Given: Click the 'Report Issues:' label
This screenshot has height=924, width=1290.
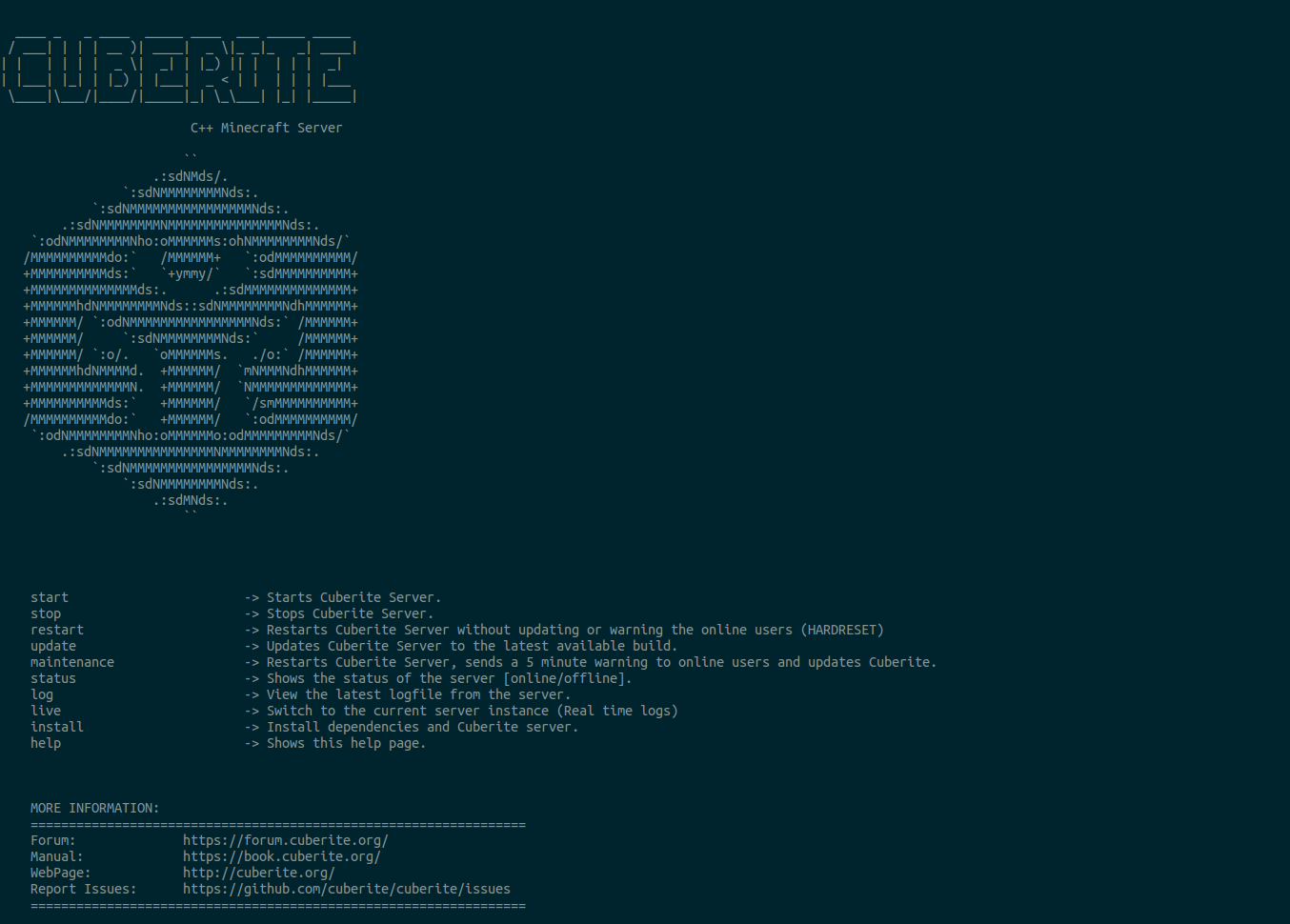Looking at the screenshot, I should click(x=84, y=889).
